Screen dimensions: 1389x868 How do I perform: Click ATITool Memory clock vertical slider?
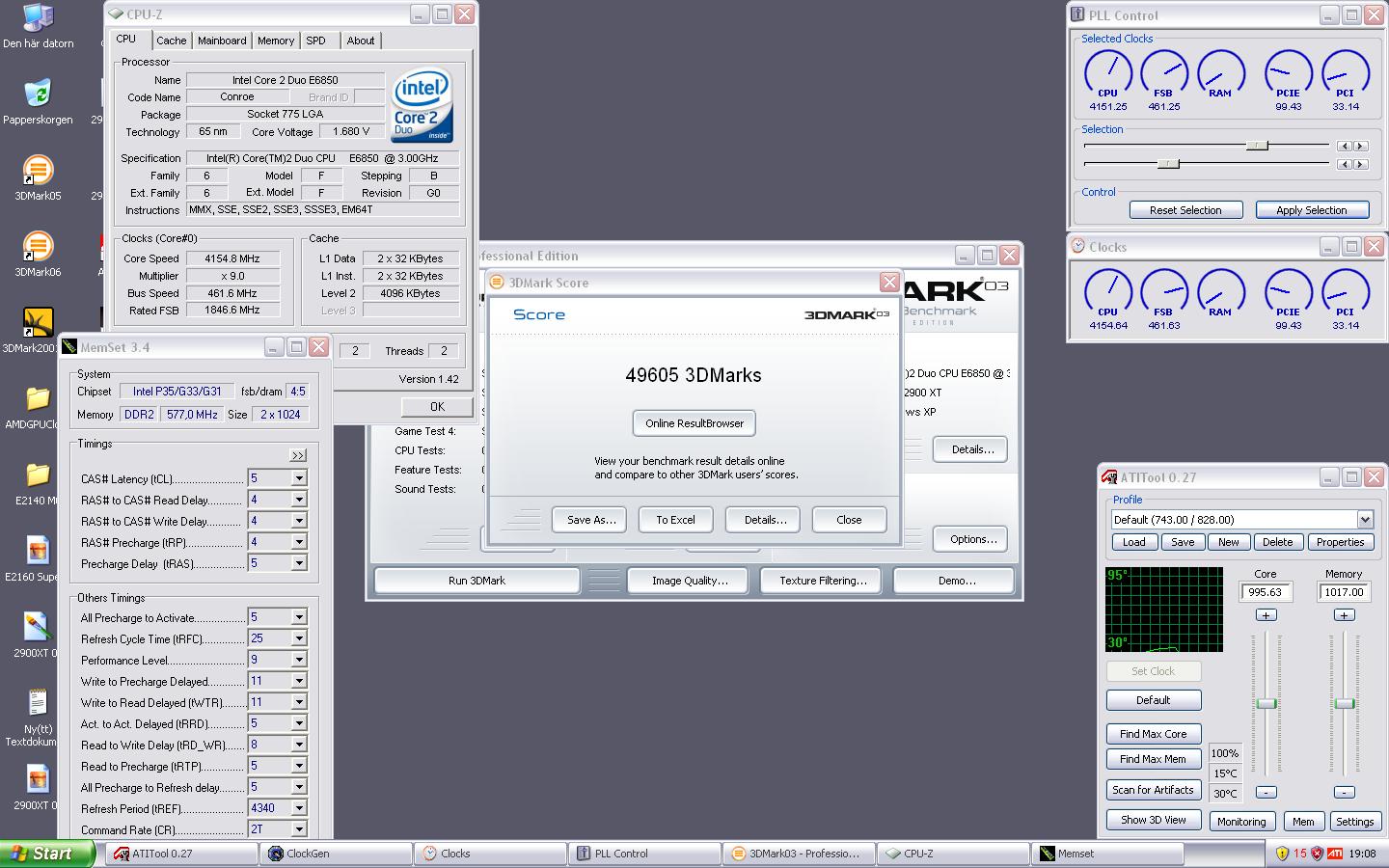1344,703
